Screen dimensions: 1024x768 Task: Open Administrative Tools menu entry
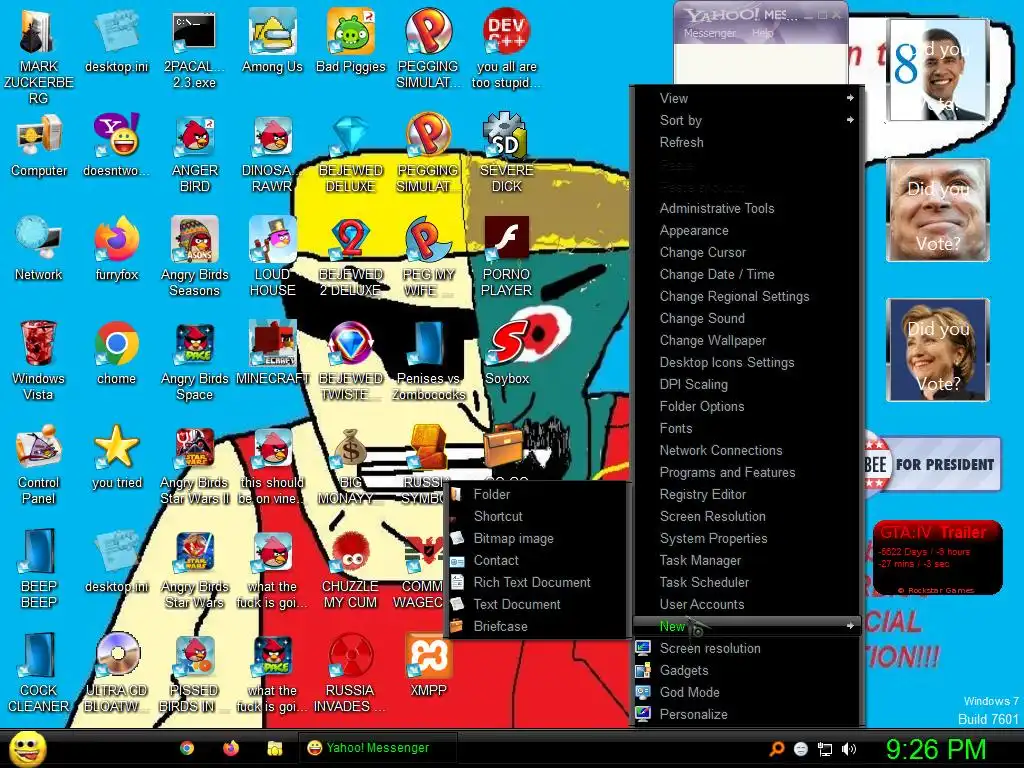(747, 208)
